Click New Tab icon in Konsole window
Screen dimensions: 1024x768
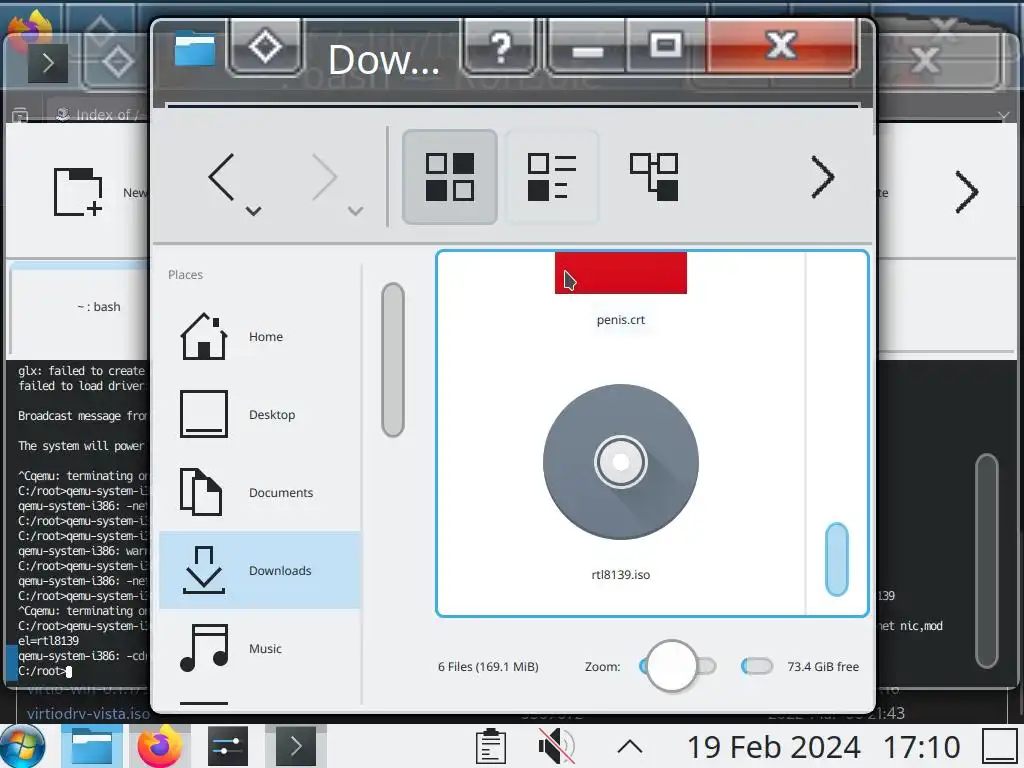77,191
